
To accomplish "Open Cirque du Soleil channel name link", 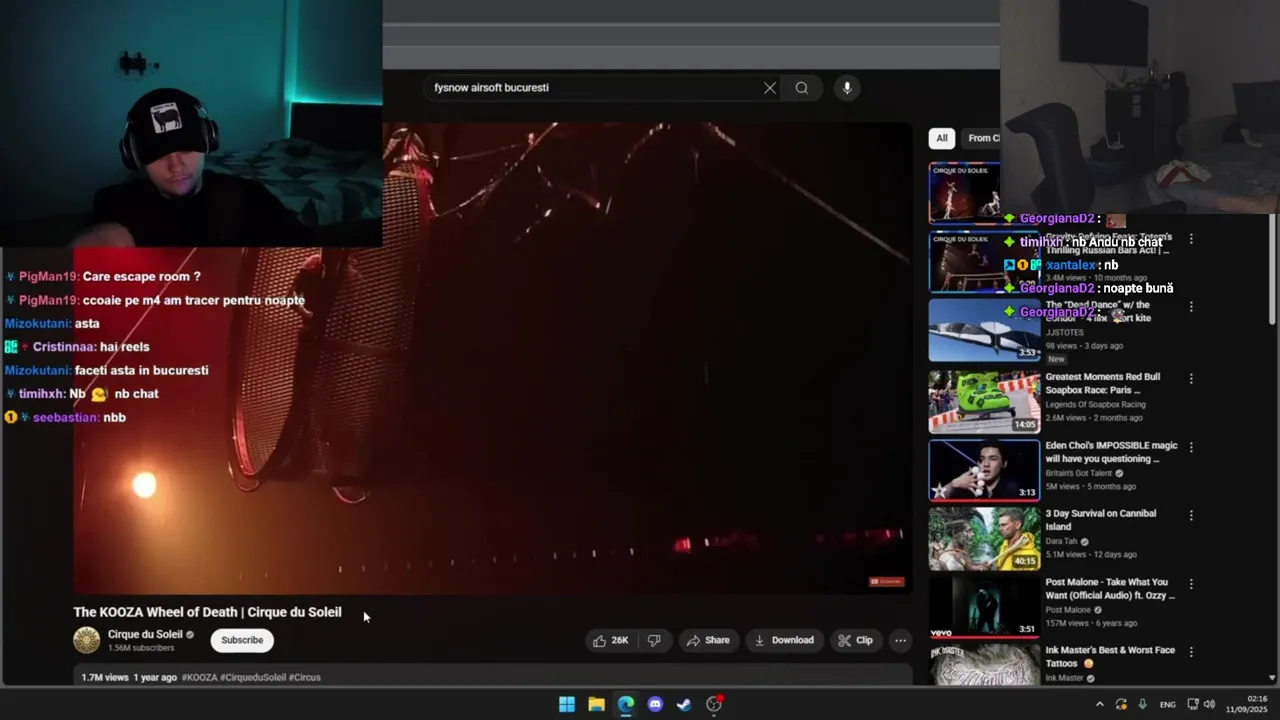I will pyautogui.click(x=145, y=634).
